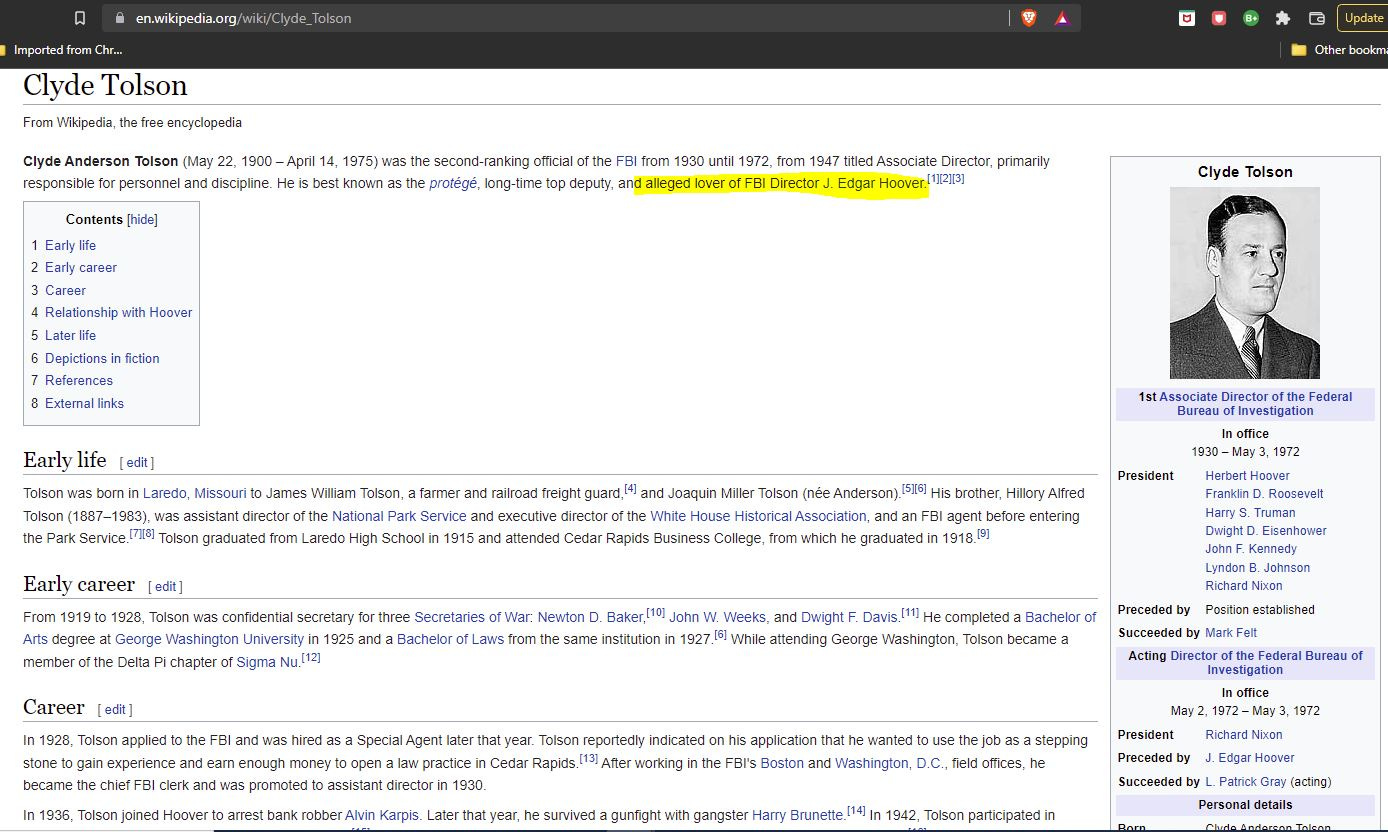The image size is (1388, 832).
Task: Open Imported from Chrome bookmarks folder
Action: point(61,50)
